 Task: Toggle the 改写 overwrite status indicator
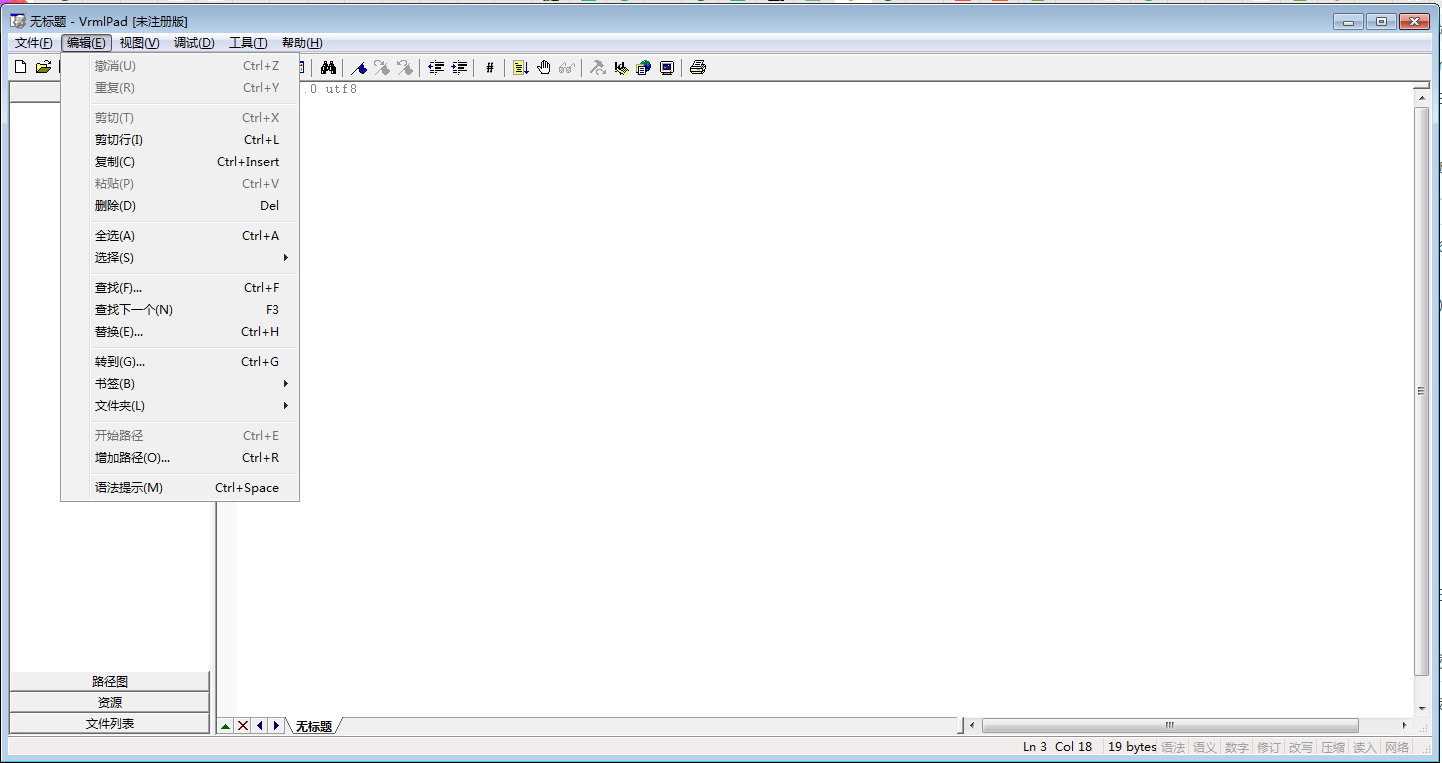(1300, 747)
